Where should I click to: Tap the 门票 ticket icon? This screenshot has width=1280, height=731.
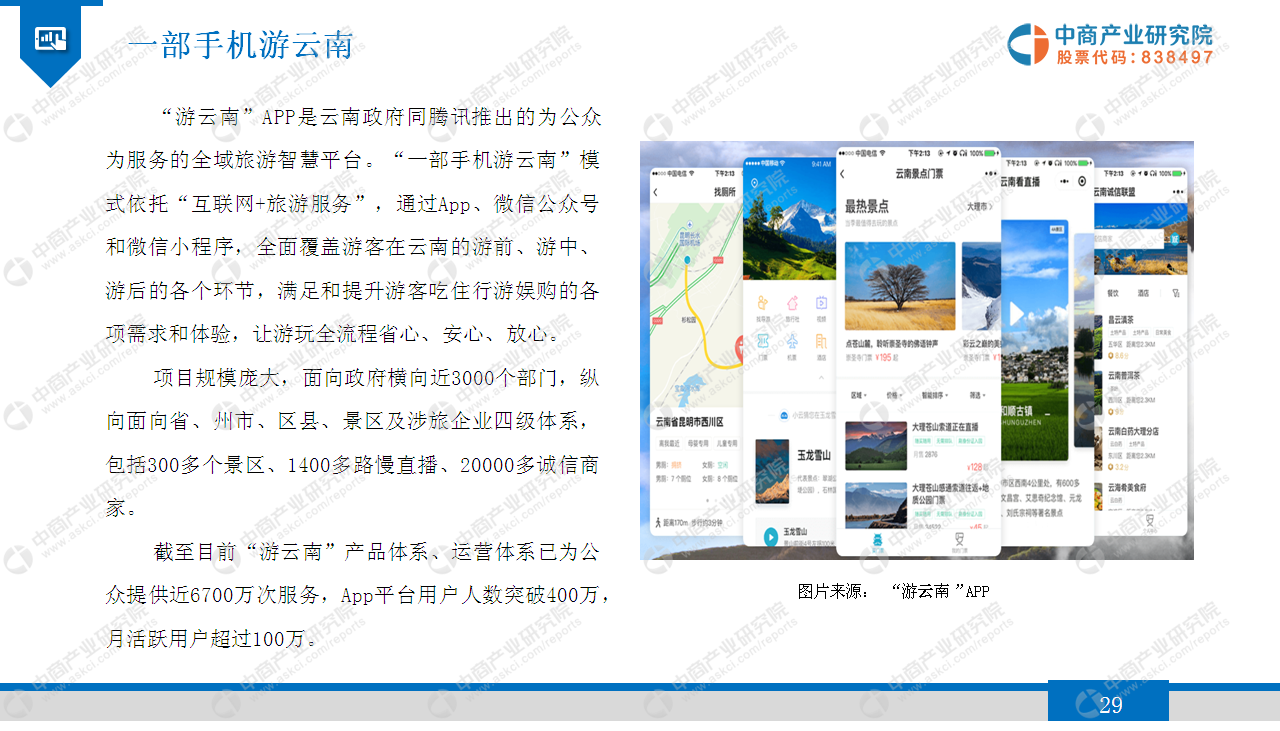763,341
